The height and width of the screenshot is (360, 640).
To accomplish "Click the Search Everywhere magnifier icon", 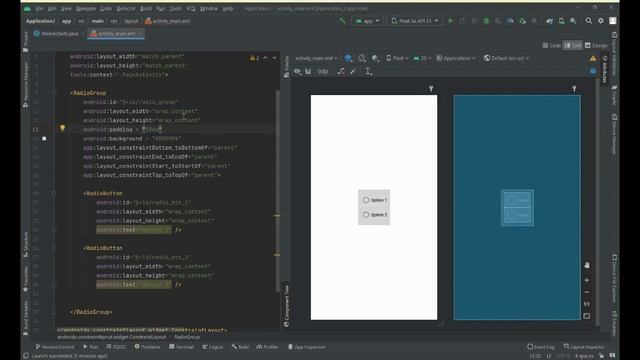I will (589, 21).
